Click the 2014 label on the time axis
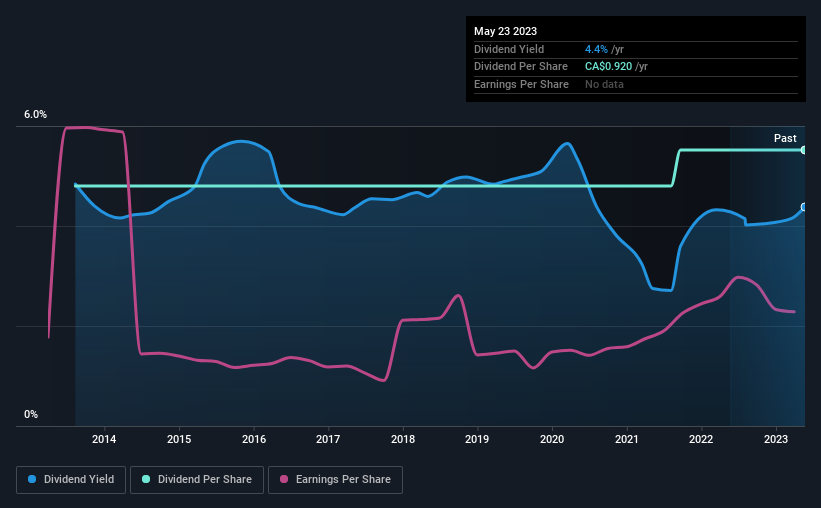The height and width of the screenshot is (508, 821). pyautogui.click(x=104, y=439)
